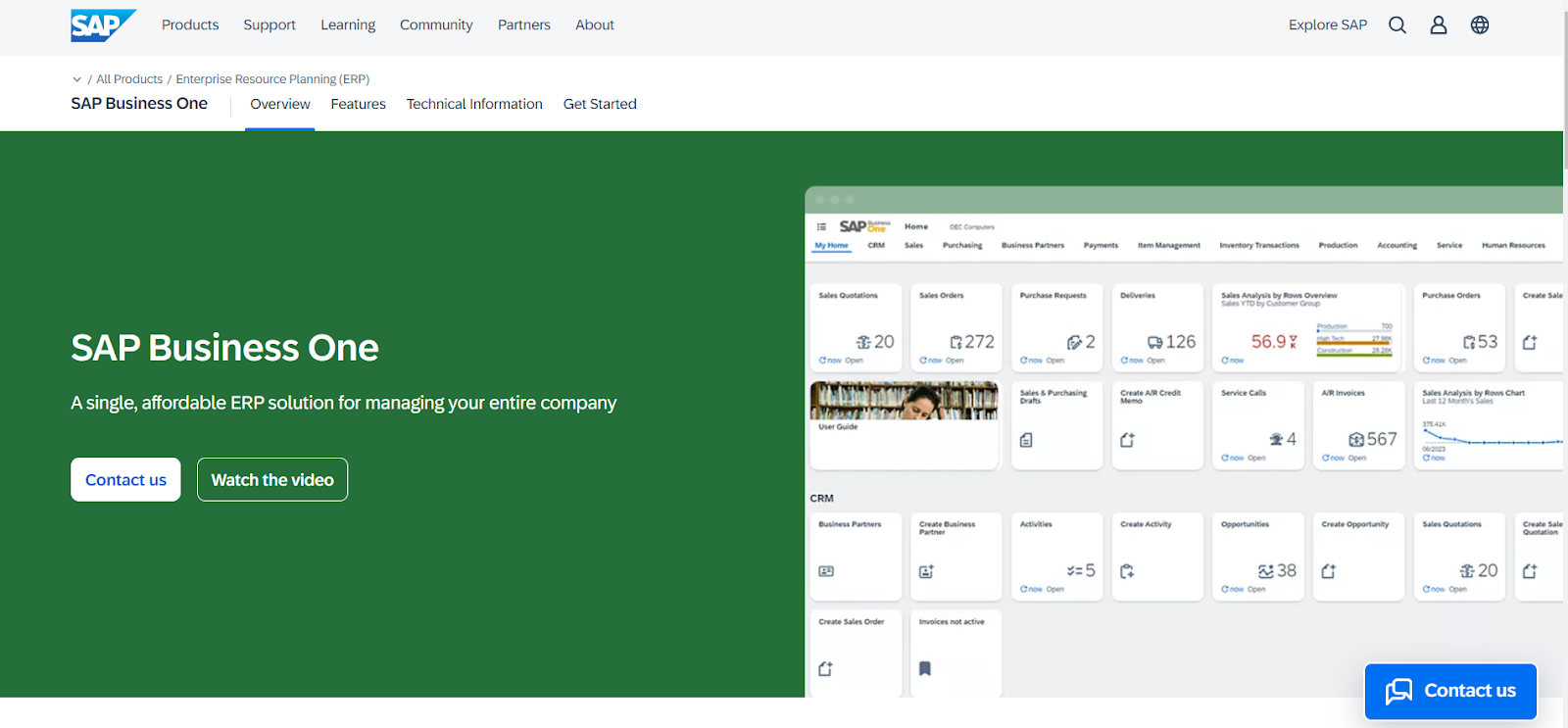Select Human Resources tab in the dashboard
Screen dimensions: 1568x728
pyautogui.click(x=1513, y=246)
